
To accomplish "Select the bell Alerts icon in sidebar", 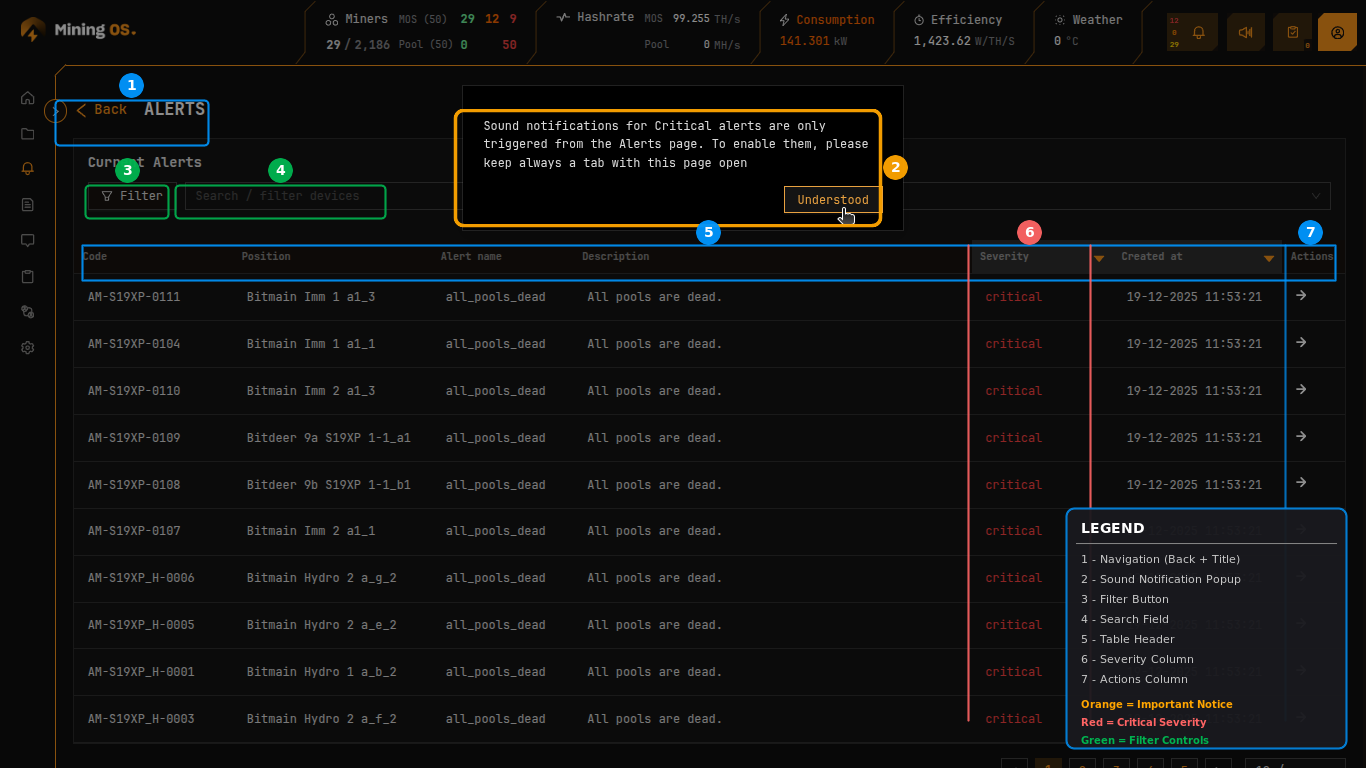I will (28, 169).
